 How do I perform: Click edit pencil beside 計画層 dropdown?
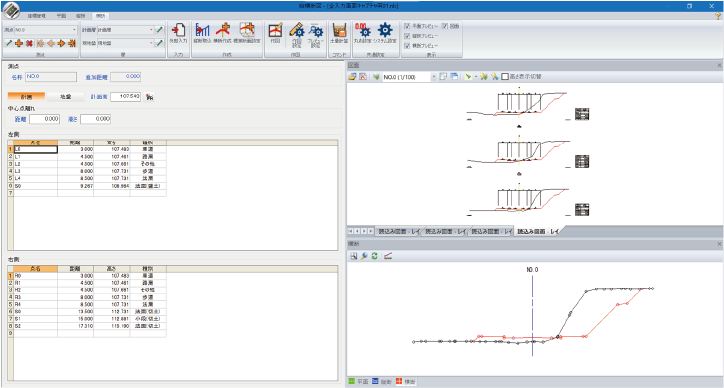click(x=159, y=30)
